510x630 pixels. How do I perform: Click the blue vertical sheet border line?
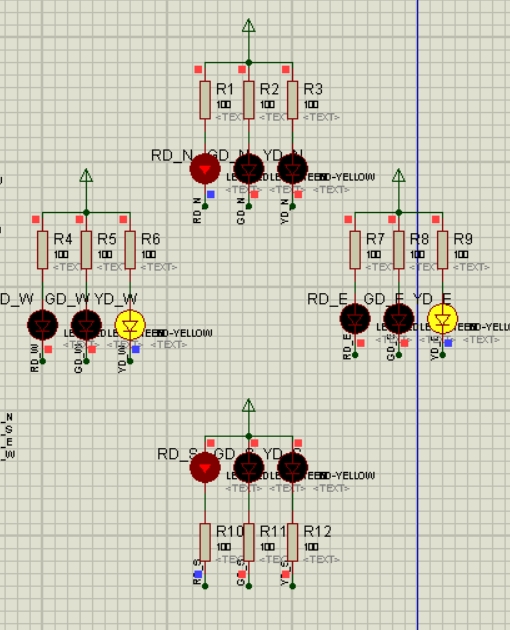[418, 315]
